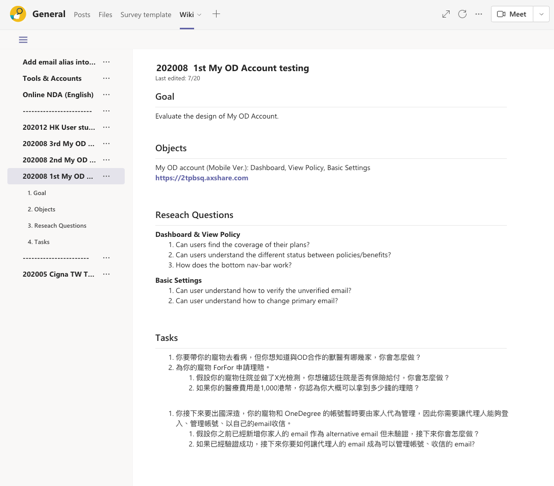Open Meet button dropdown arrow

click(541, 14)
